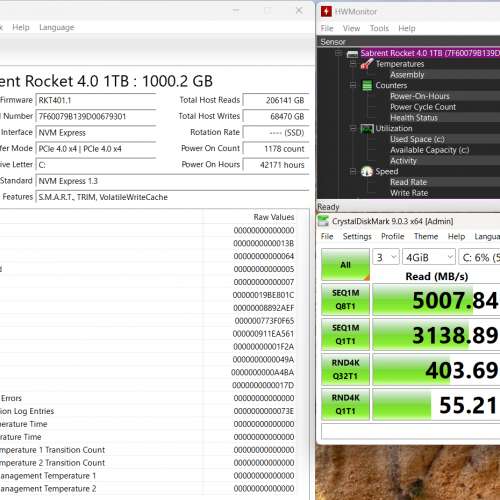This screenshot has height=500, width=500.
Task: Collapse the Counters node in HWMonitor
Action: click(x=353, y=85)
